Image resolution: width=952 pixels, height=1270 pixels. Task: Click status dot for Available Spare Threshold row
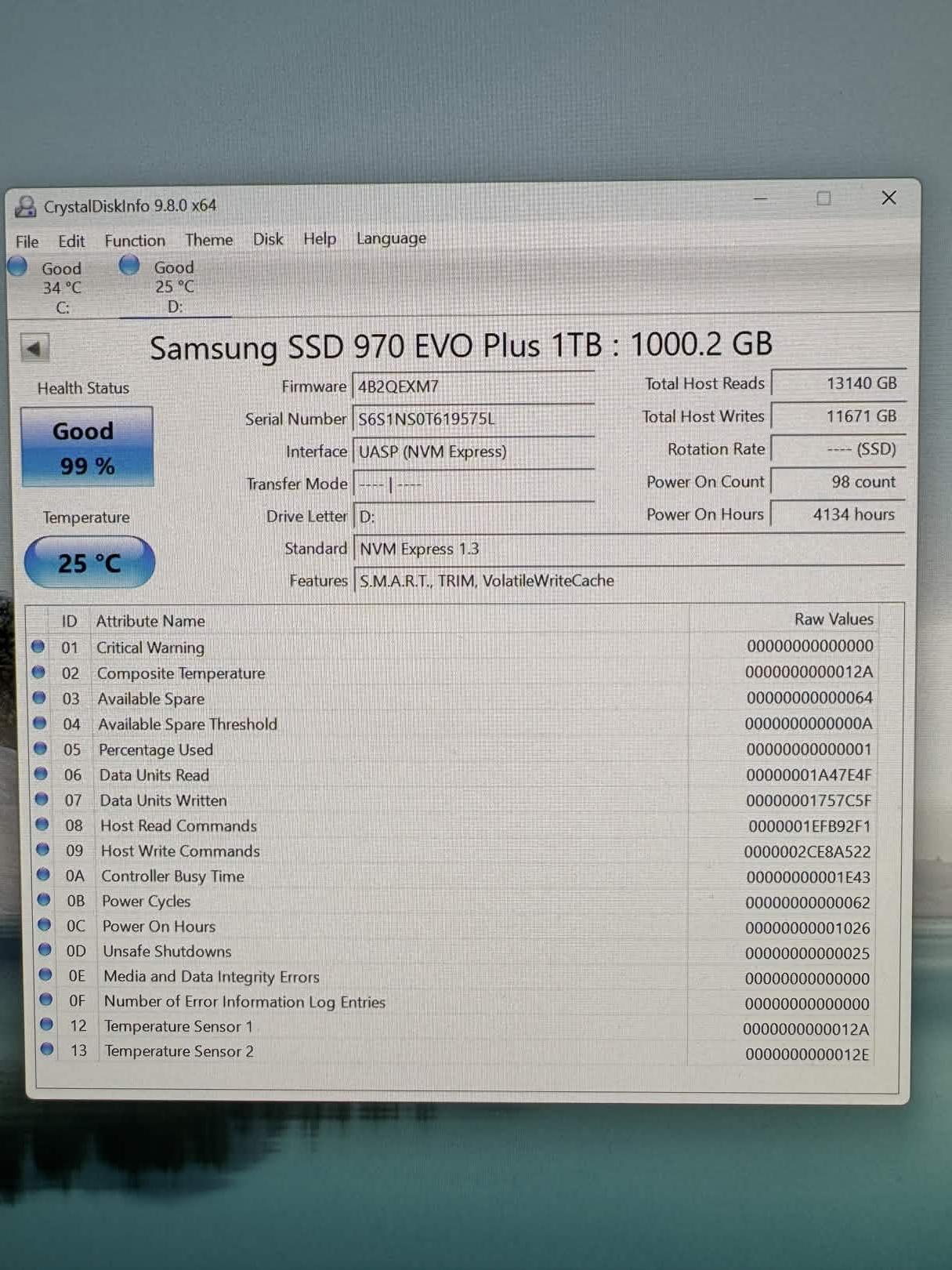(x=40, y=723)
